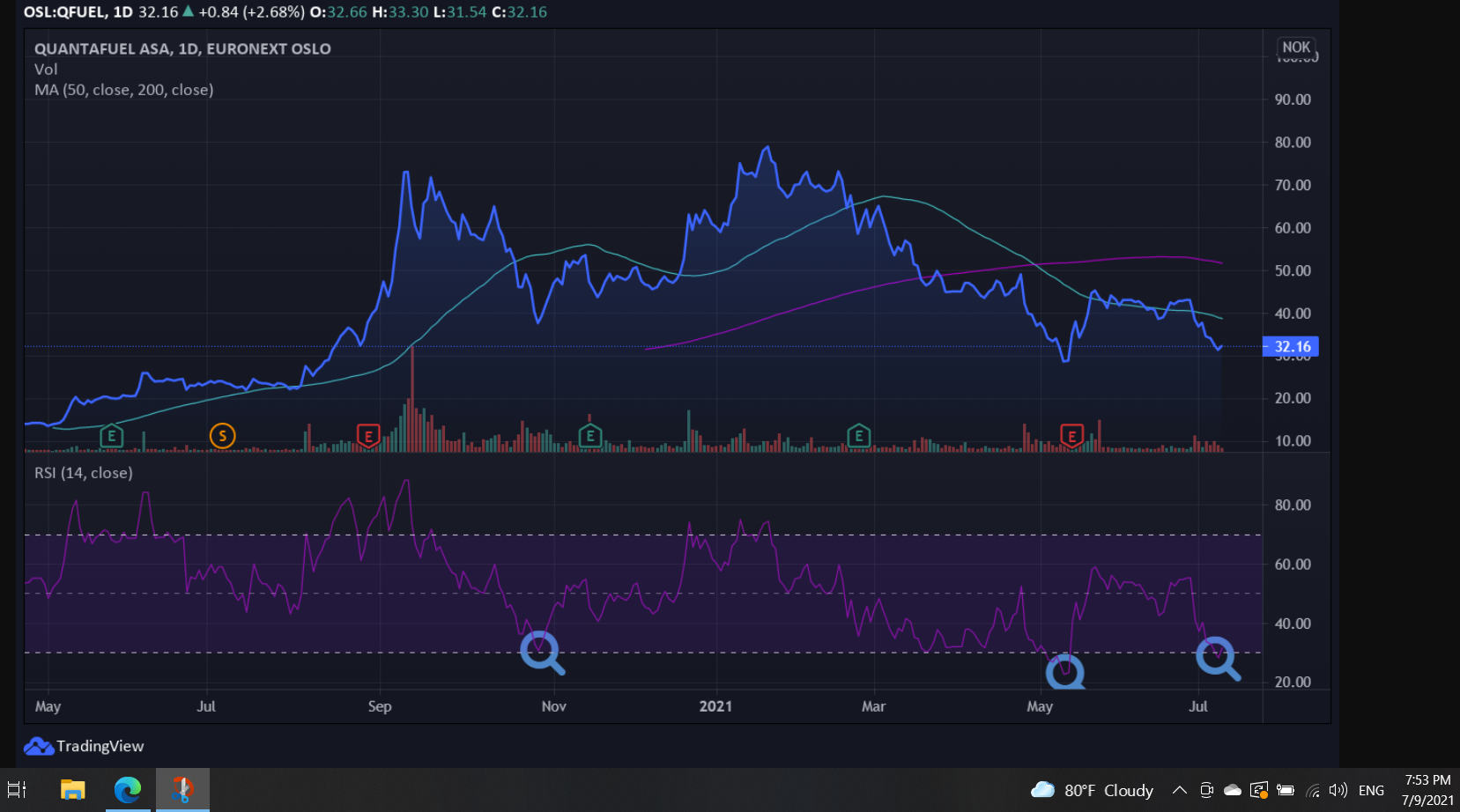
Task: Select the RSI (14, close) indicator label
Action: (84, 473)
